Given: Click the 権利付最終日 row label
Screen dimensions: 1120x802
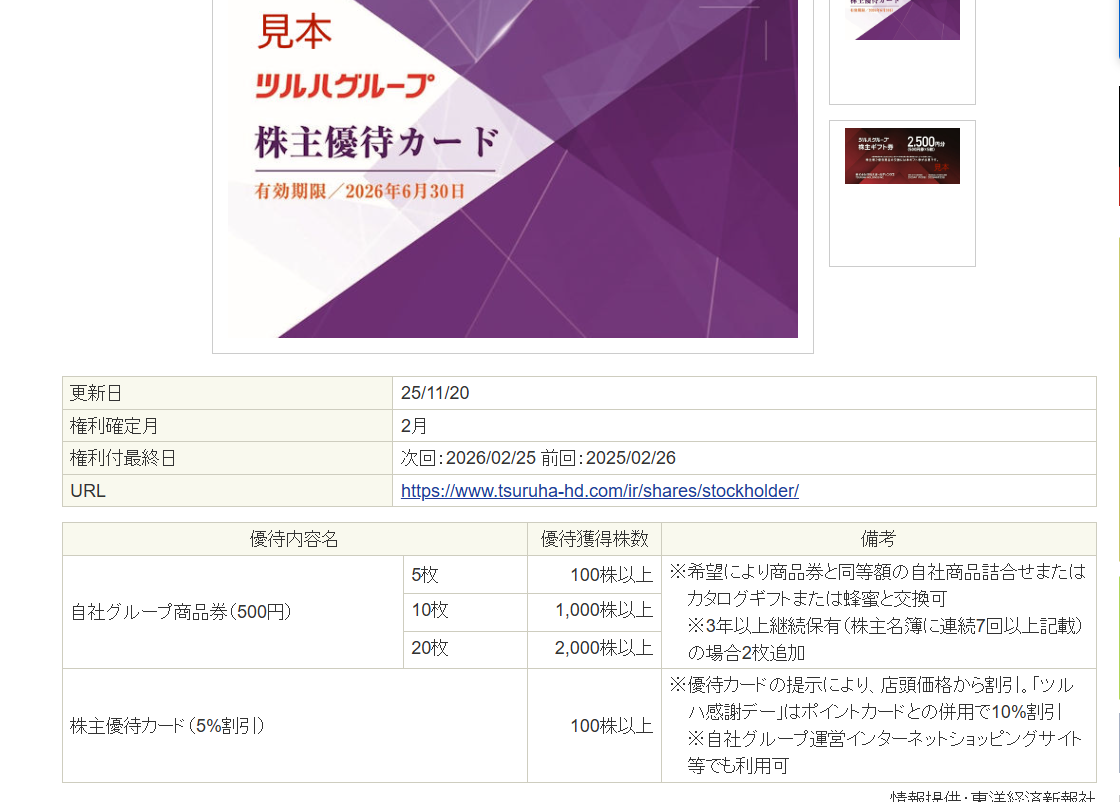Looking at the screenshot, I should click(x=123, y=459).
